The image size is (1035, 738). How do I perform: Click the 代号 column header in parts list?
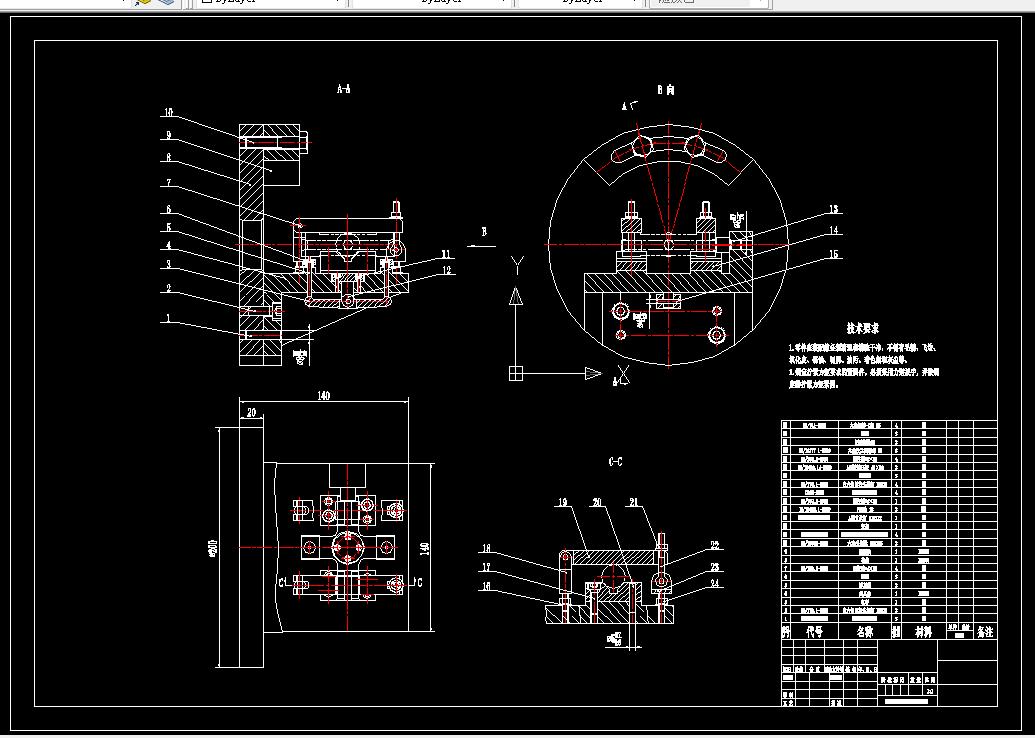coord(815,632)
